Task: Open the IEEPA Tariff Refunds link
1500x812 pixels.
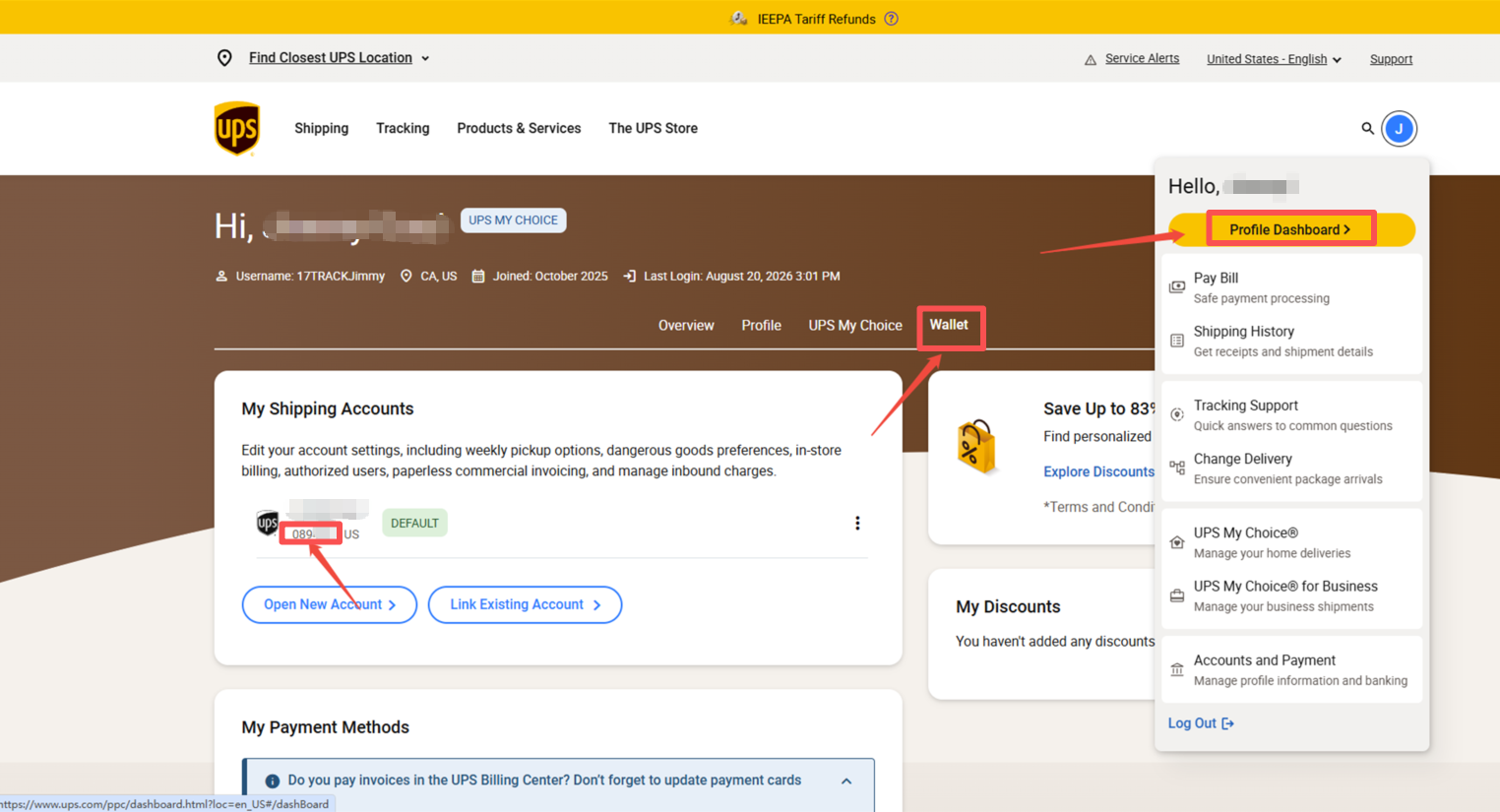Action: coord(816,19)
